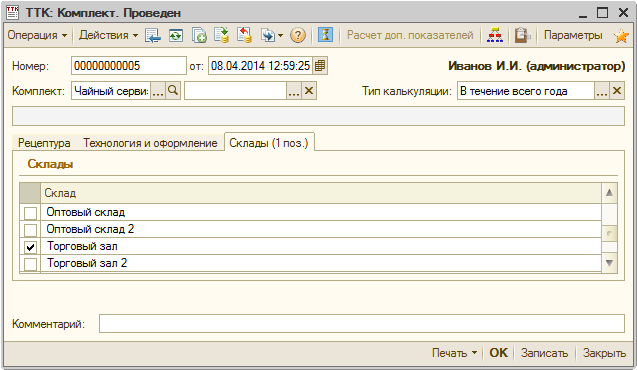Switch to Технология и оформление tab

pyautogui.click(x=150, y=143)
